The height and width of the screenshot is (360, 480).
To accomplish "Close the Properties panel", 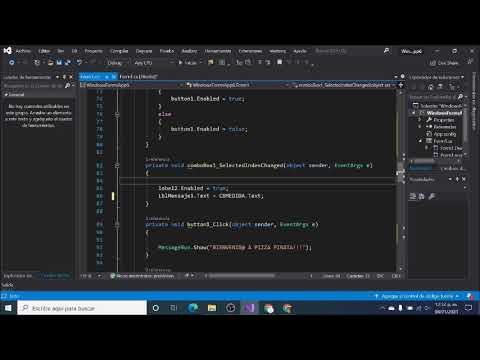I will click(464, 179).
